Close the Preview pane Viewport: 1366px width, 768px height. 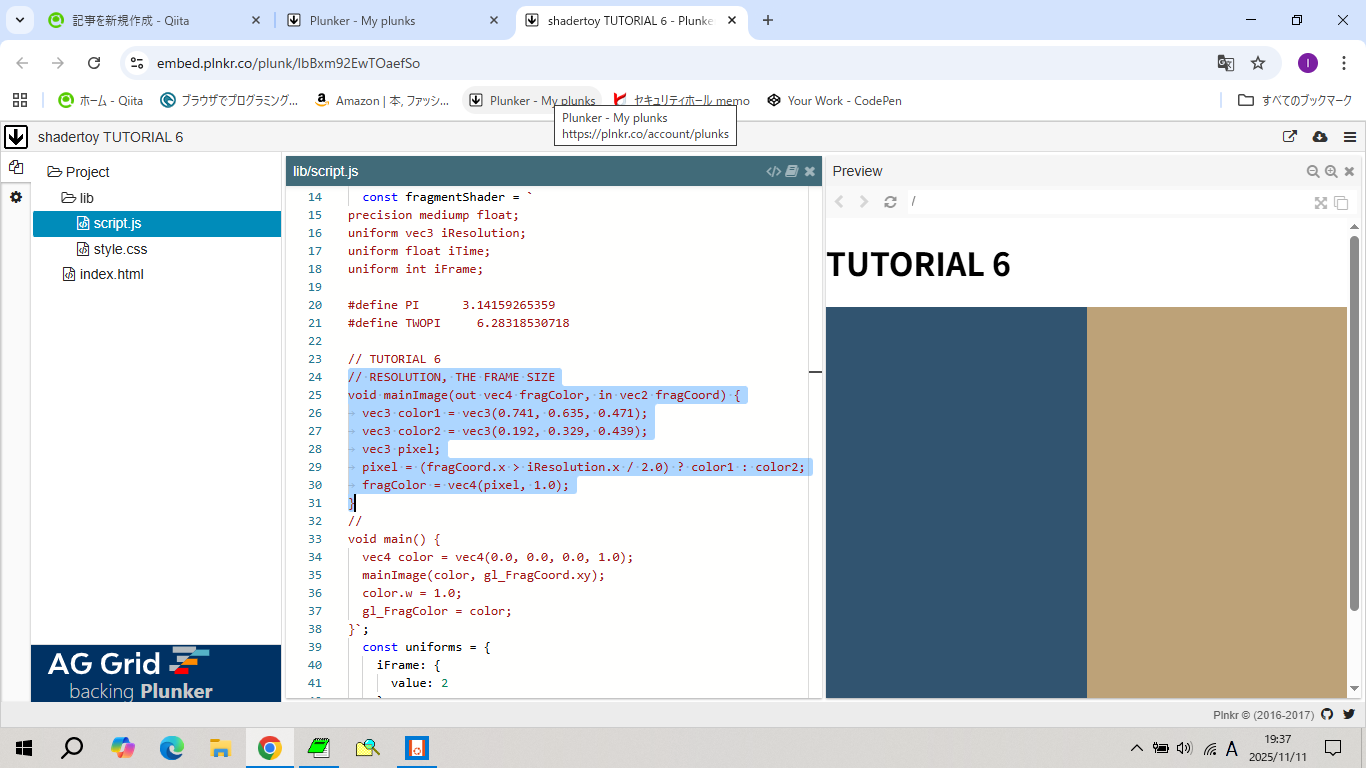coord(1349,171)
